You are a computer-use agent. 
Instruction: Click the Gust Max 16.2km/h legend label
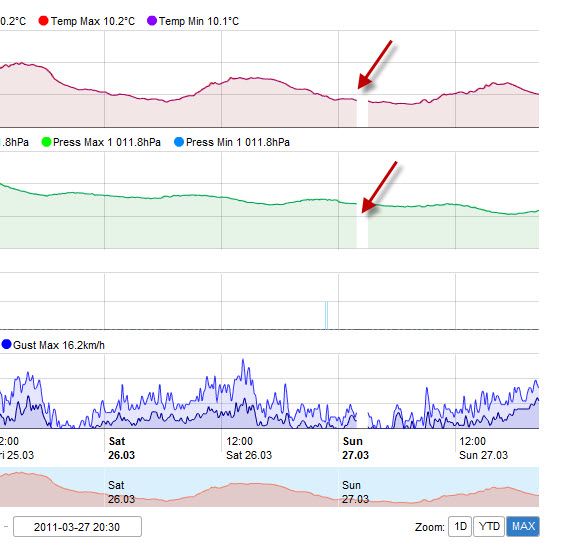(x=59, y=345)
